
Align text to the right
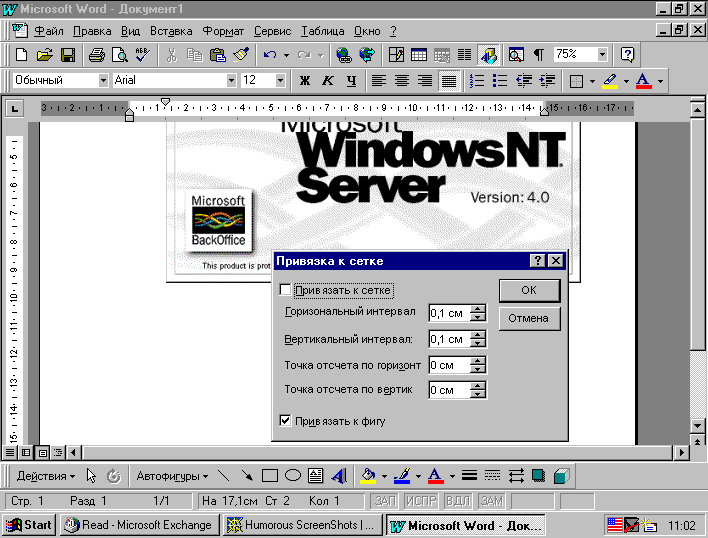(x=425, y=81)
